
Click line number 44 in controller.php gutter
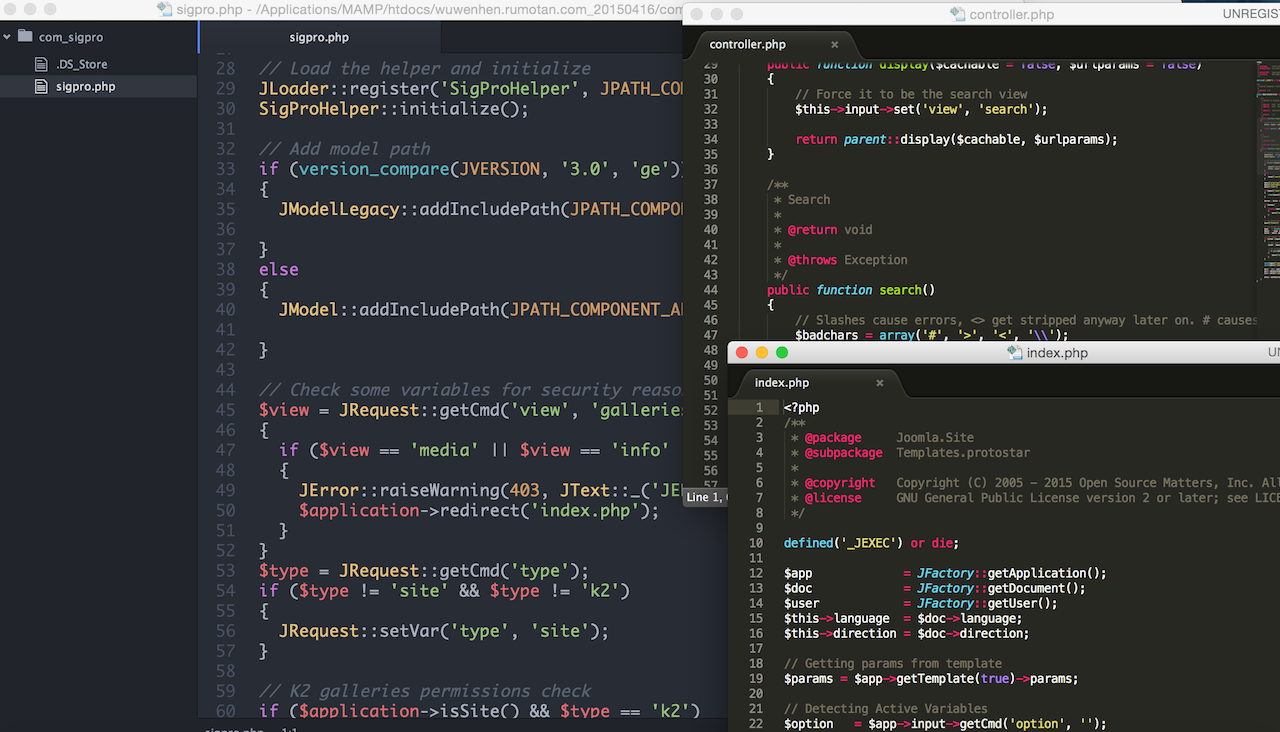(711, 290)
